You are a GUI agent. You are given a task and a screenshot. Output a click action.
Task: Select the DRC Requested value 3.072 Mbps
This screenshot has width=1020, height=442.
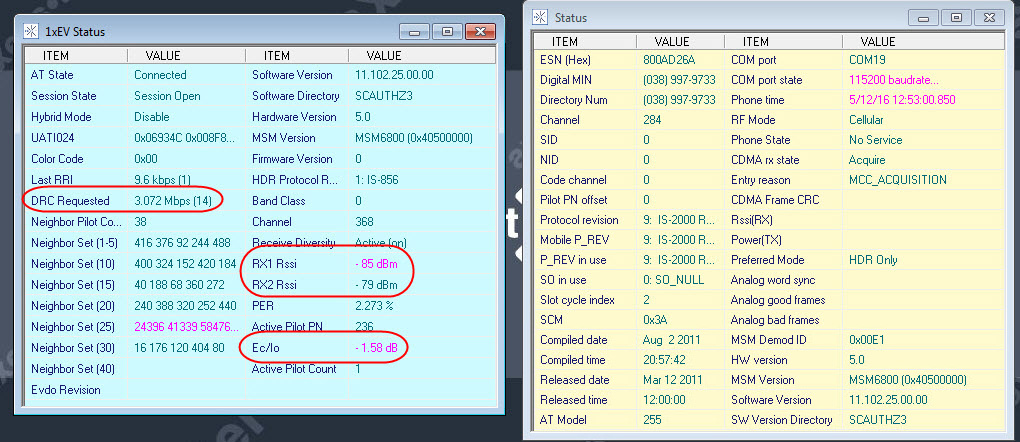tap(174, 200)
